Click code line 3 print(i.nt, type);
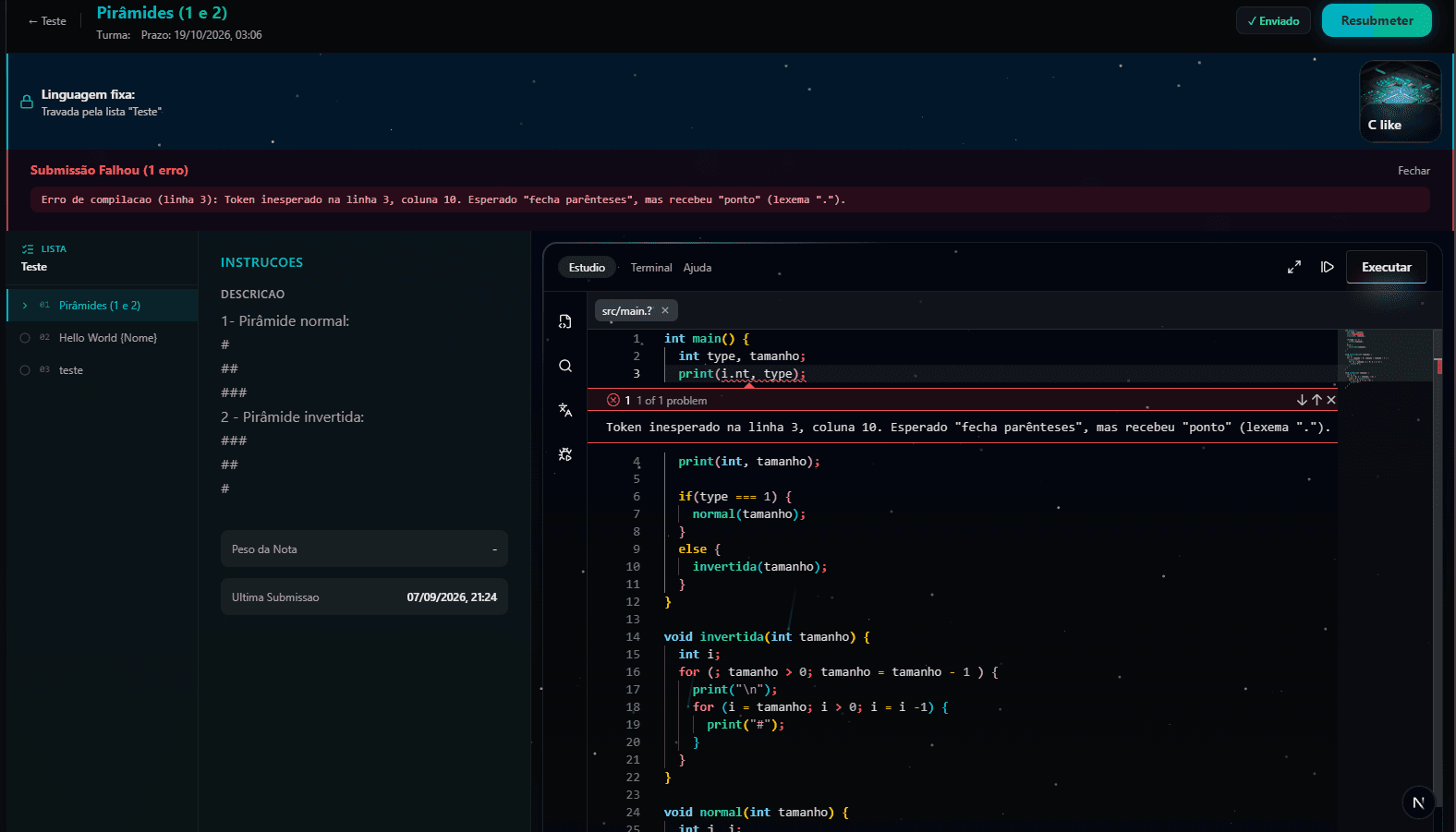 pyautogui.click(x=742, y=374)
